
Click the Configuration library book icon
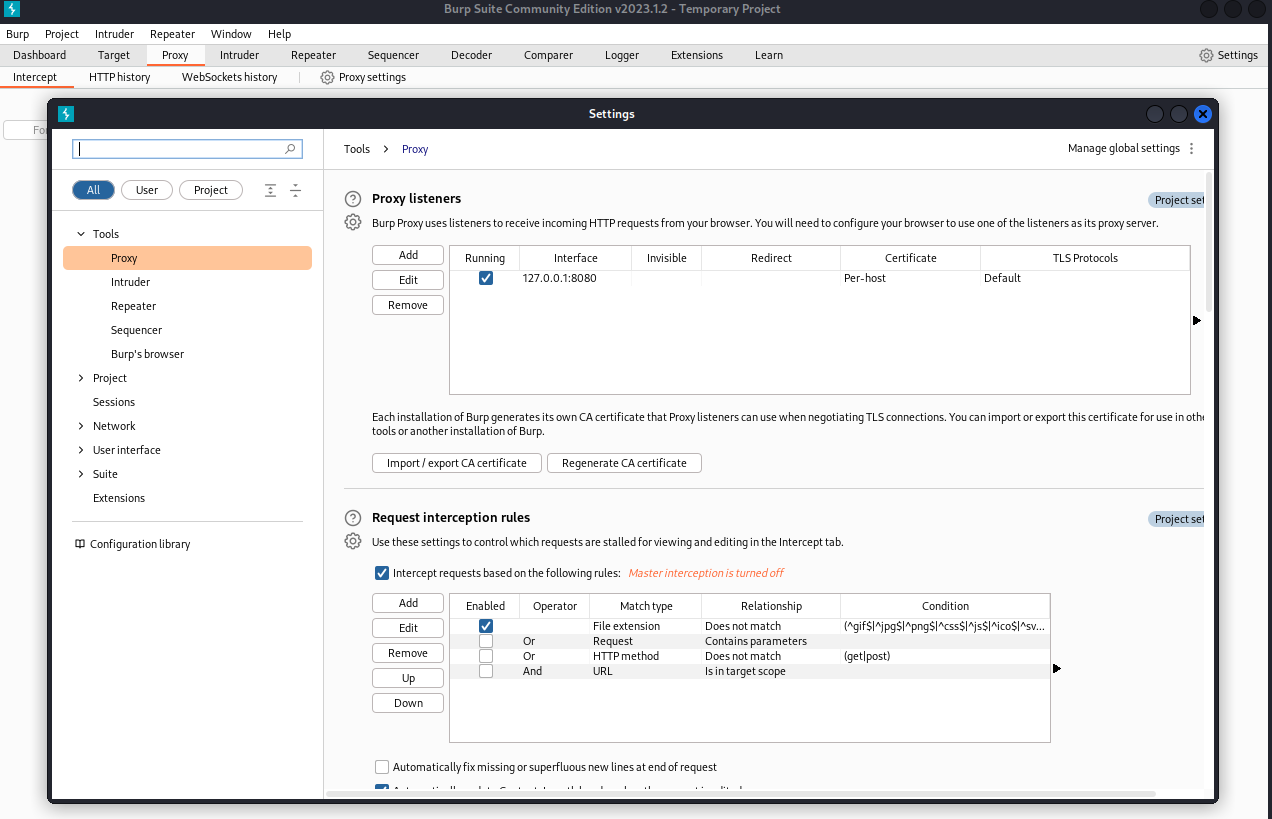tap(80, 544)
